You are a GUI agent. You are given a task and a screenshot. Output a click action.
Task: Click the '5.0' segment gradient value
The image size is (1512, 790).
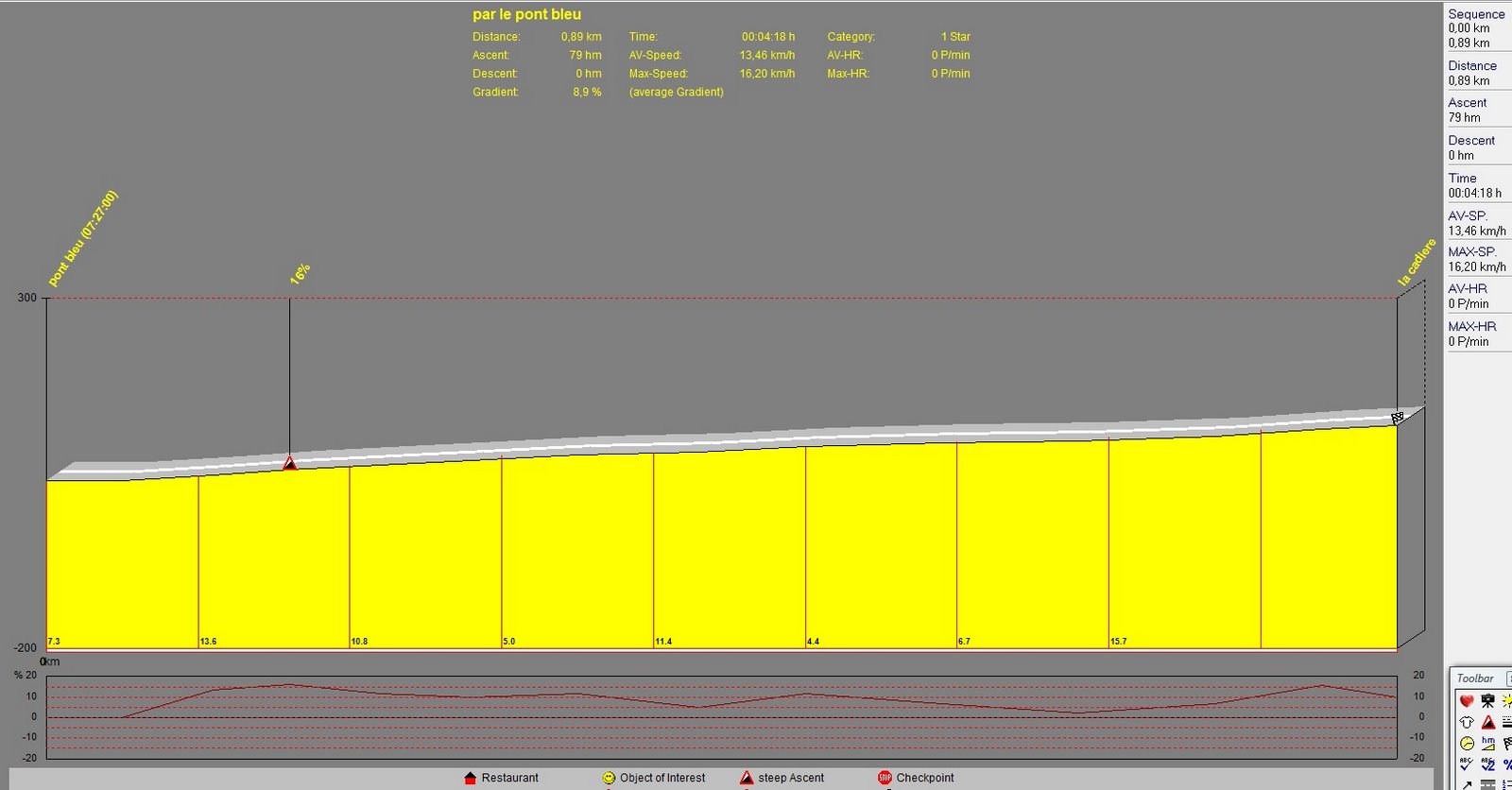click(509, 642)
